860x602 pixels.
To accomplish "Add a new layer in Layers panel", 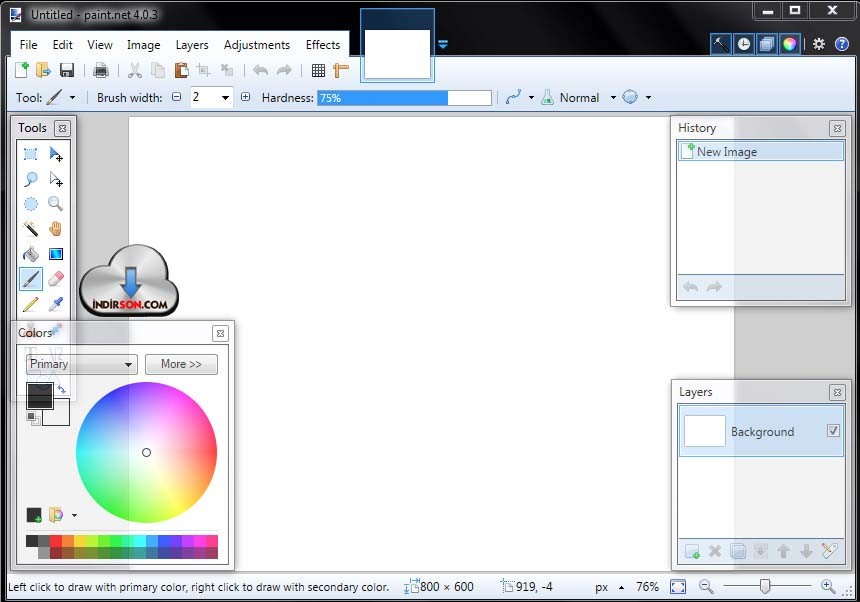I will pyautogui.click(x=692, y=551).
